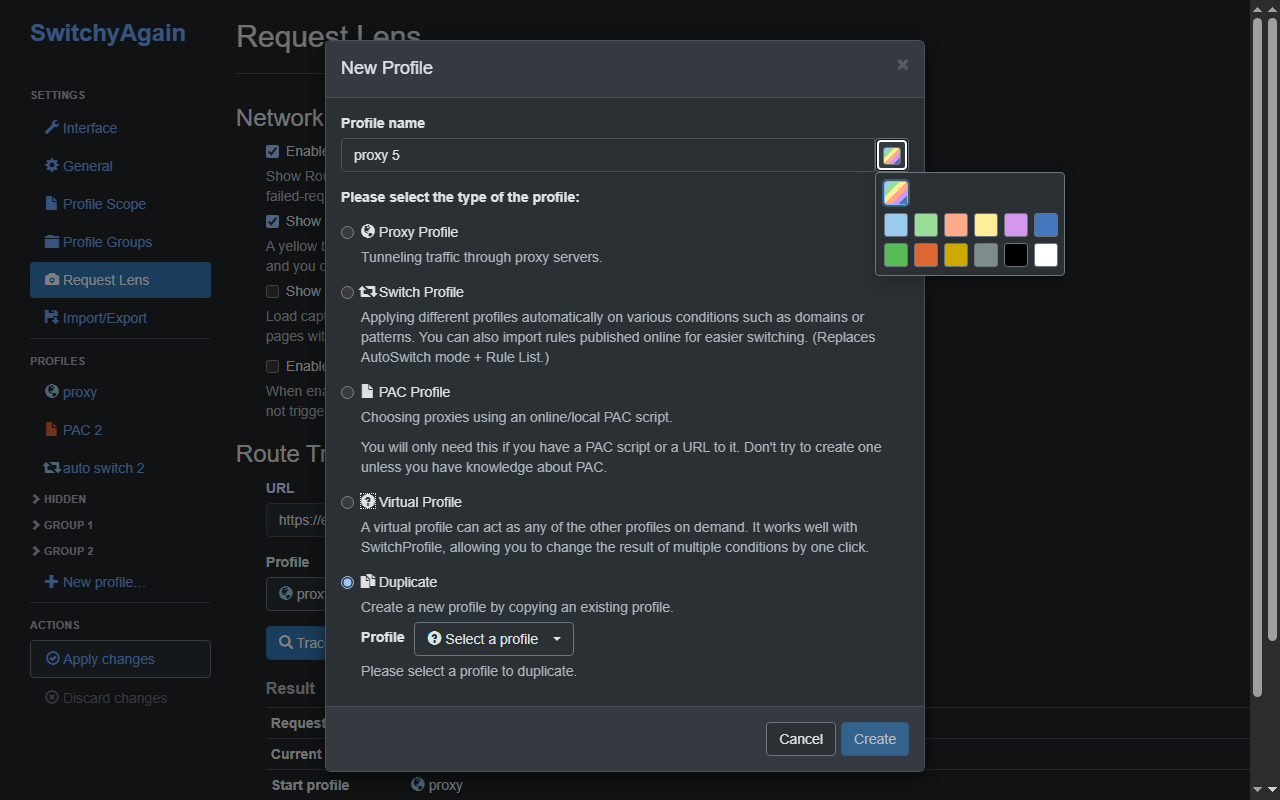Pick the light green color swatch
1280x800 pixels.
click(926, 225)
